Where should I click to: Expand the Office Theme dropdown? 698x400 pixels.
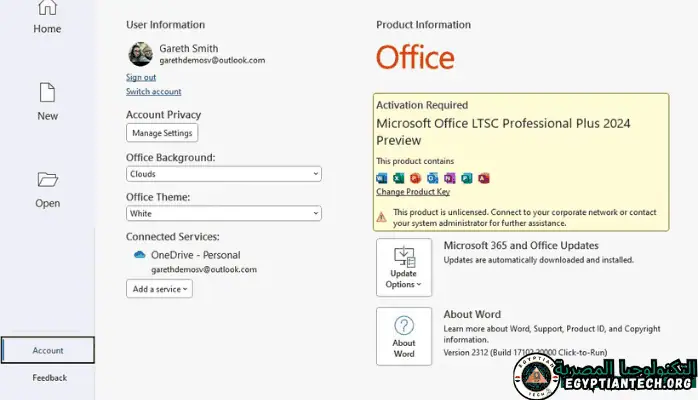tap(223, 214)
